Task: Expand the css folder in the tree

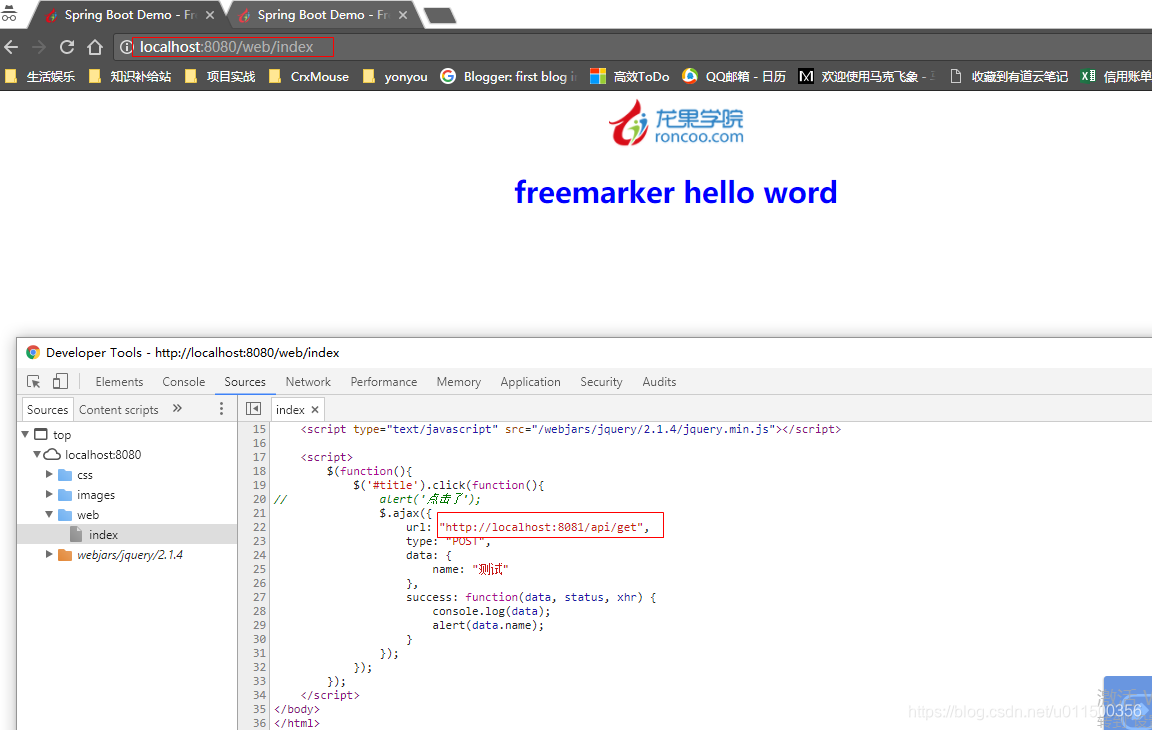Action: pyautogui.click(x=48, y=474)
